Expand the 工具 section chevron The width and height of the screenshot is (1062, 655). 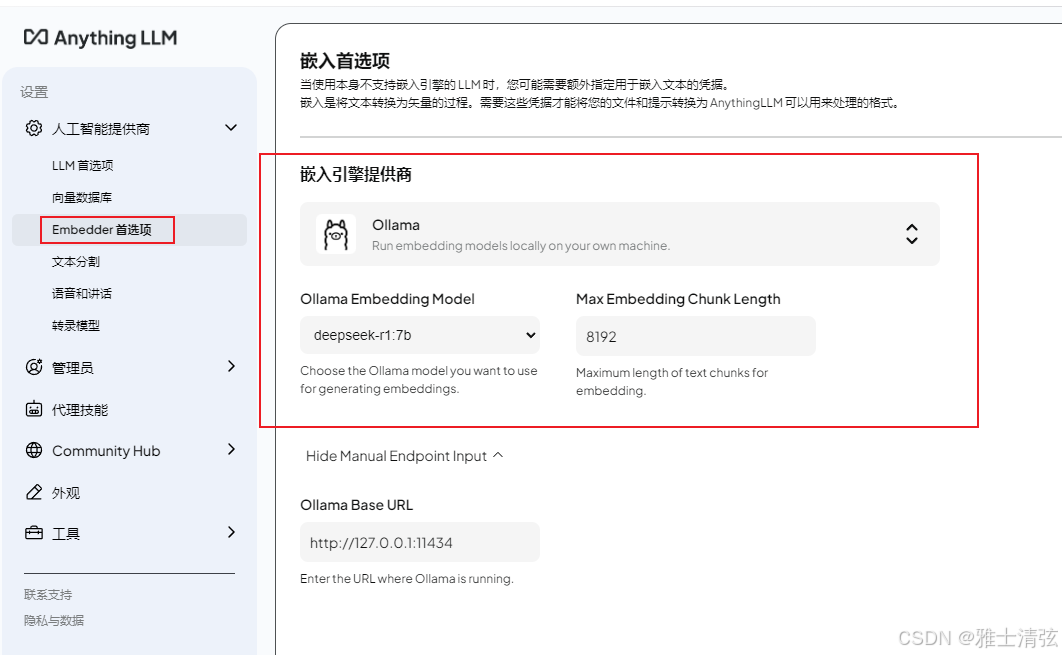coord(232,532)
